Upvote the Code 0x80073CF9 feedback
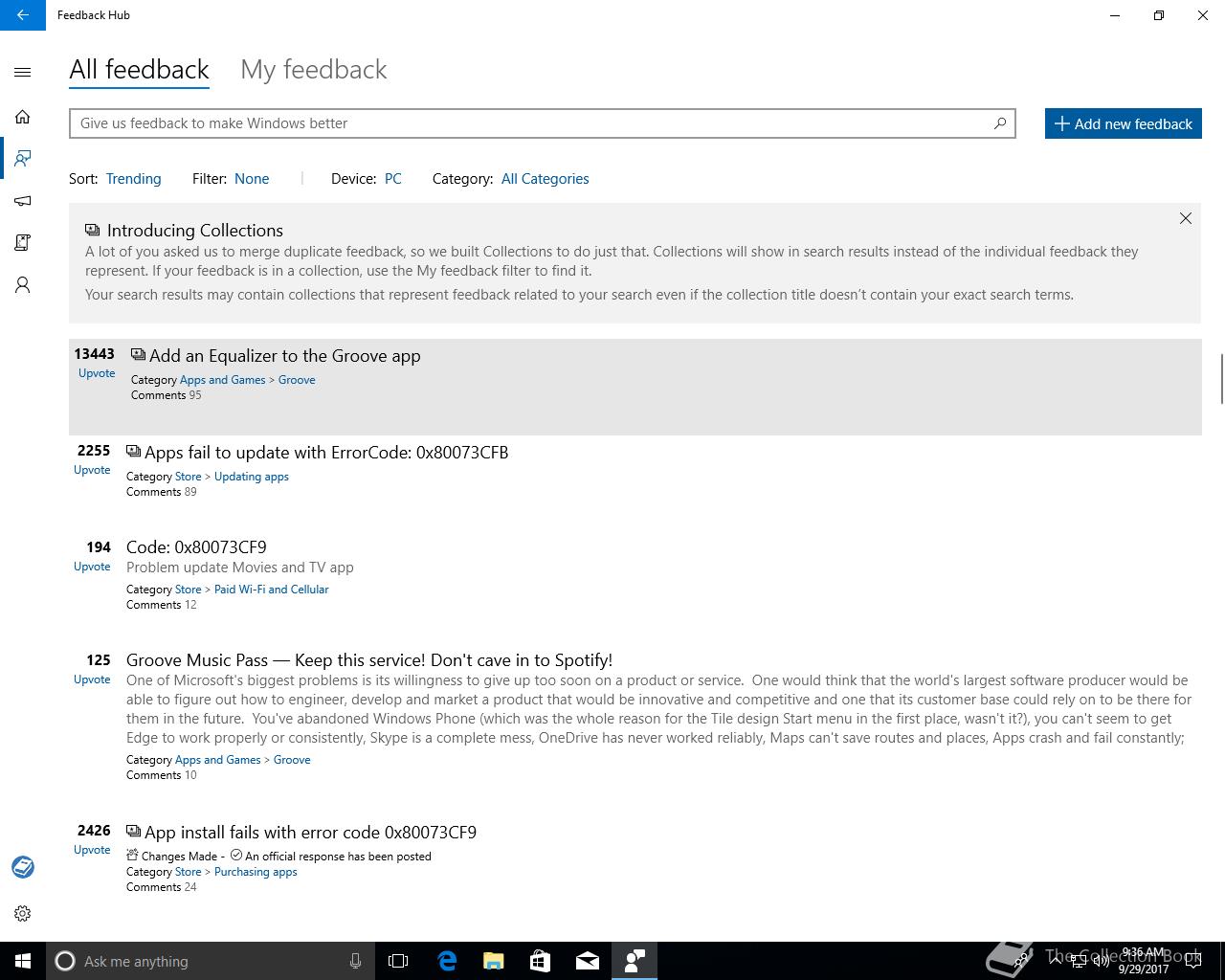The image size is (1225, 980). (92, 567)
